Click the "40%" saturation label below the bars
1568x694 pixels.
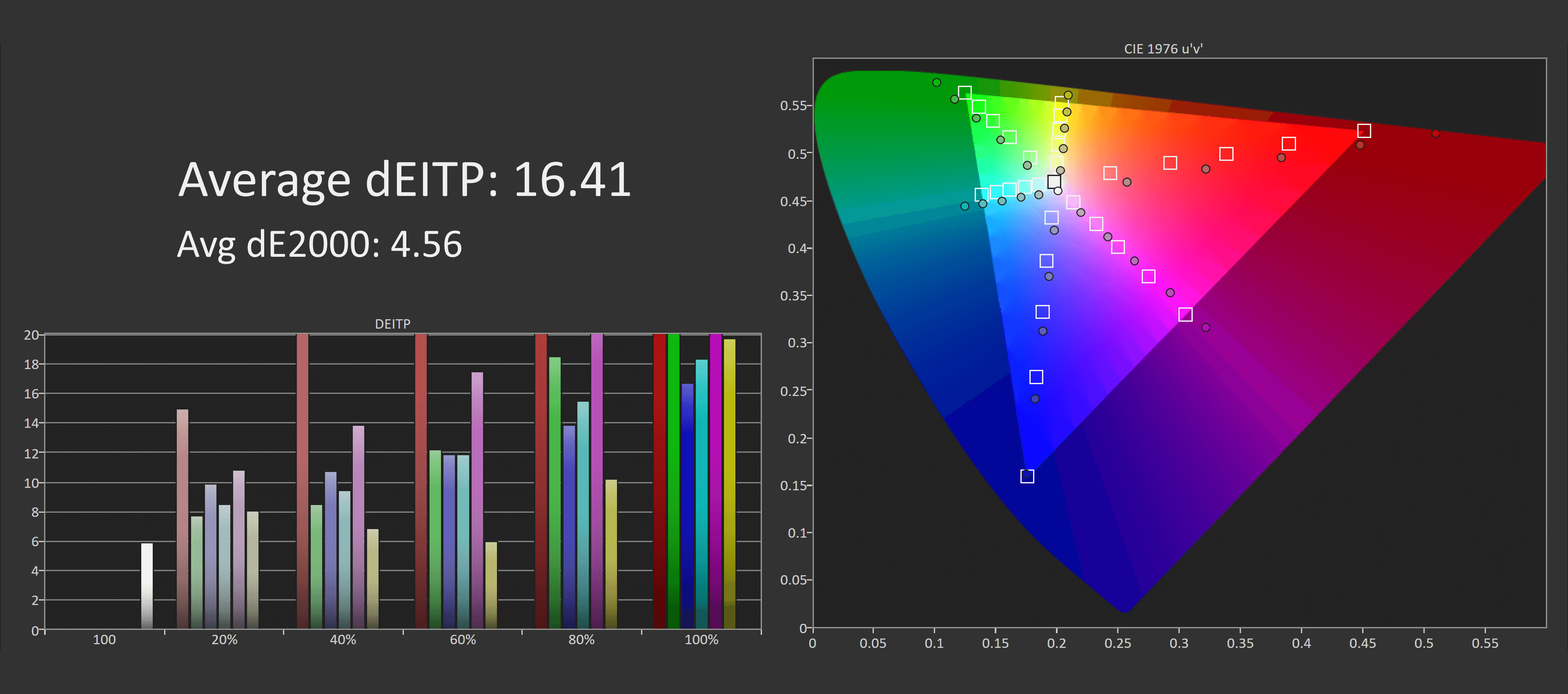coord(343,640)
